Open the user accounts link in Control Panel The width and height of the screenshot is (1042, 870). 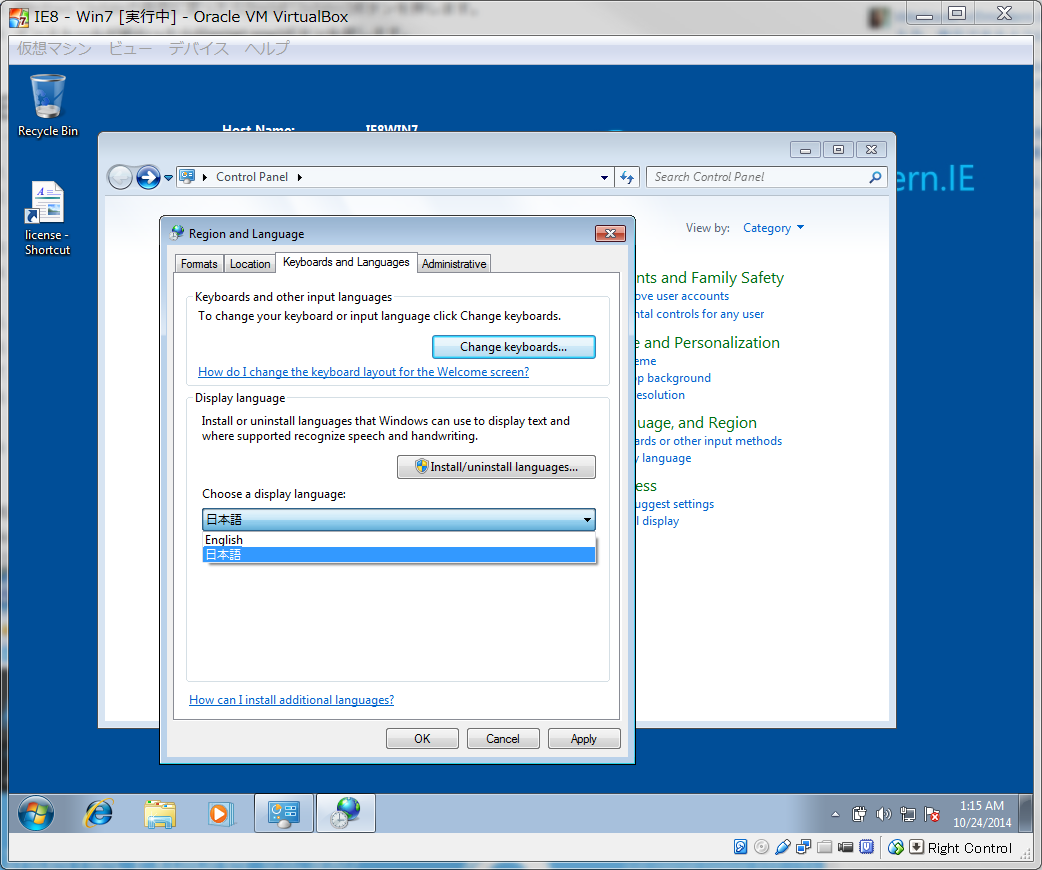coord(682,296)
